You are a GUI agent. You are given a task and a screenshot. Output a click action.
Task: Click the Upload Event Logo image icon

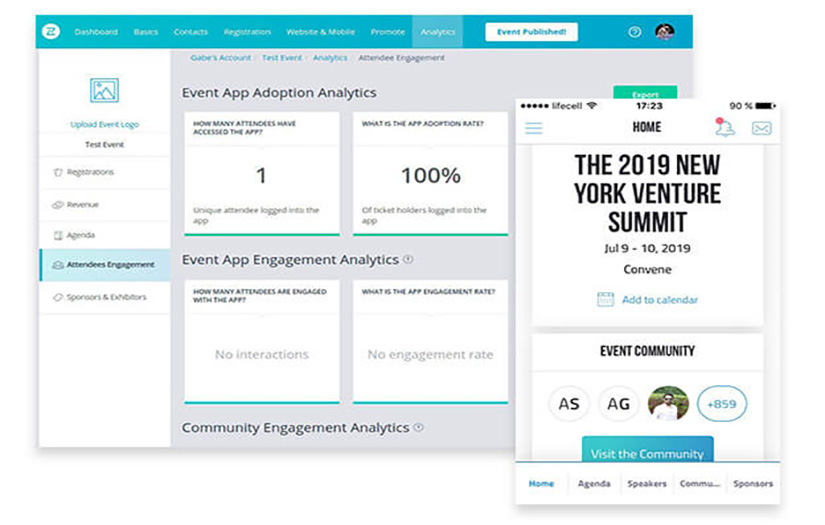pyautogui.click(x=104, y=90)
